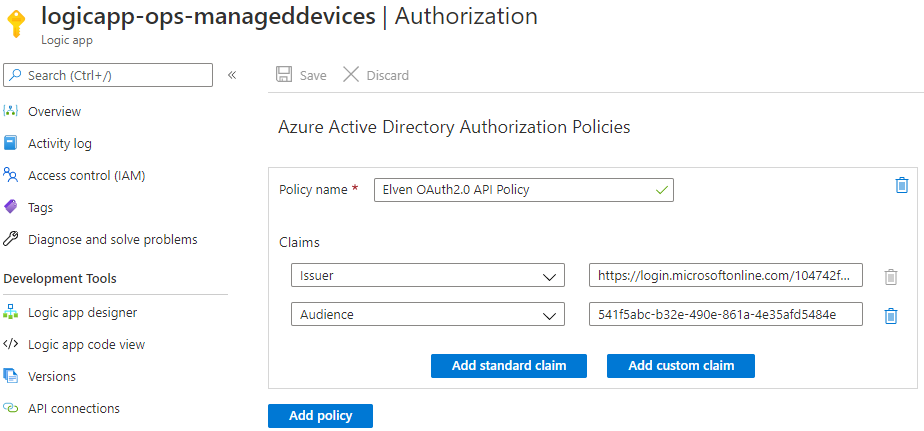Click the 'Development Tools' section heading

point(60,278)
